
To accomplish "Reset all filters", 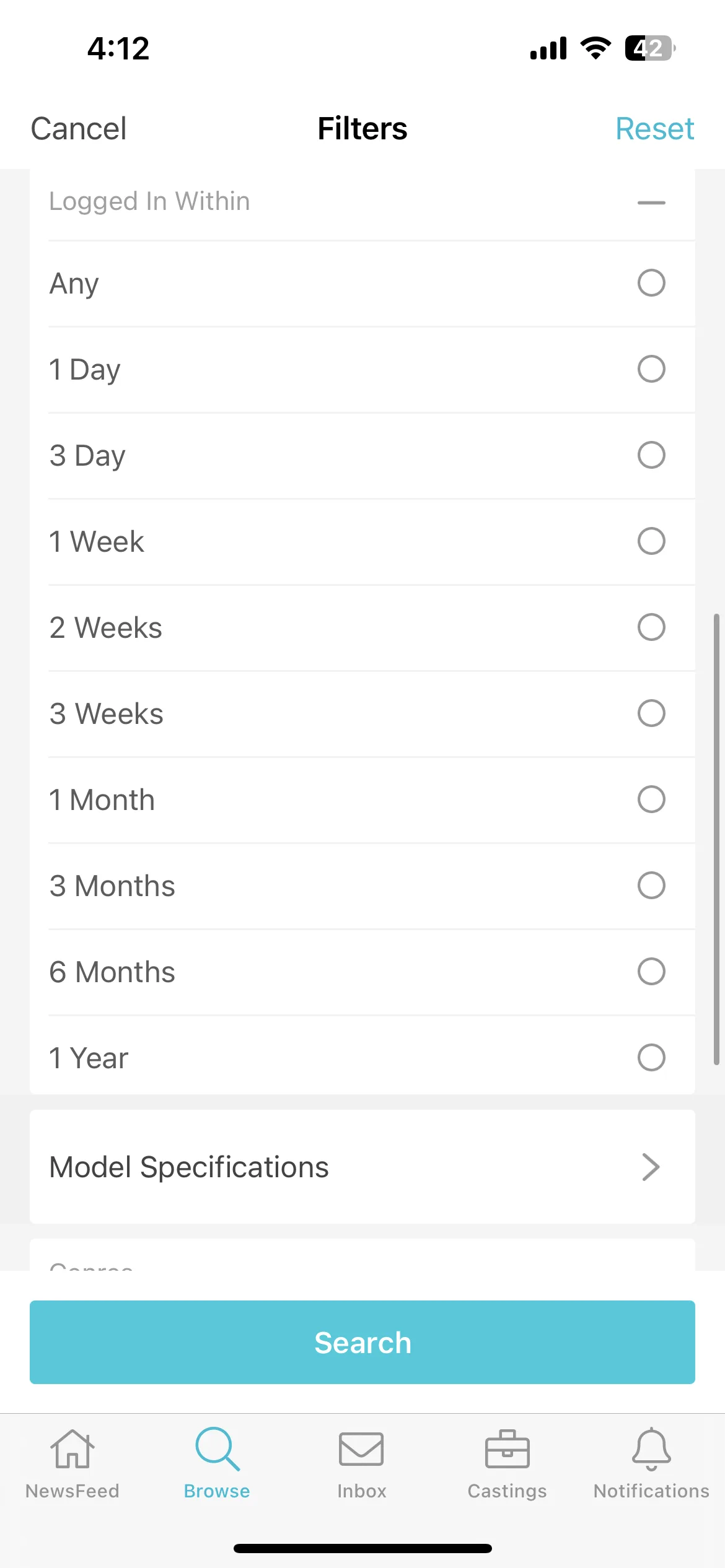I will pyautogui.click(x=654, y=129).
